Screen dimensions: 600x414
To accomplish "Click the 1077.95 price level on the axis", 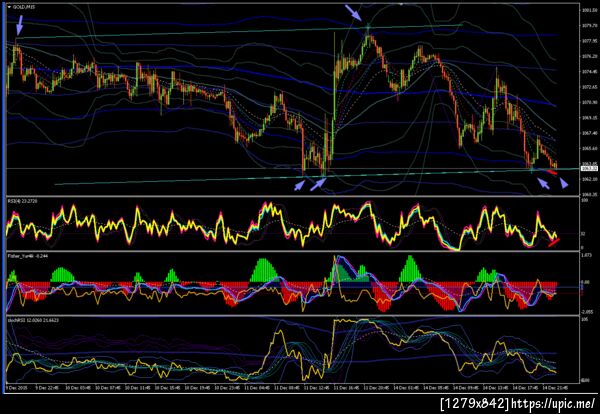I will pyautogui.click(x=589, y=41).
